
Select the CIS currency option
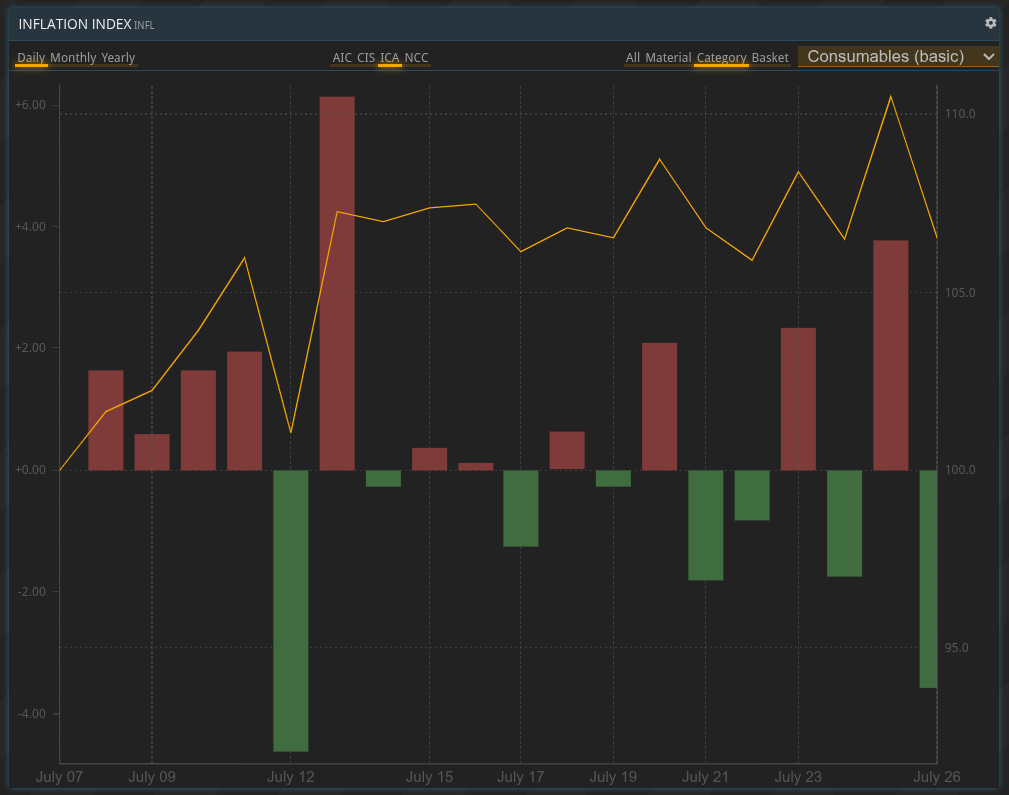pos(366,57)
